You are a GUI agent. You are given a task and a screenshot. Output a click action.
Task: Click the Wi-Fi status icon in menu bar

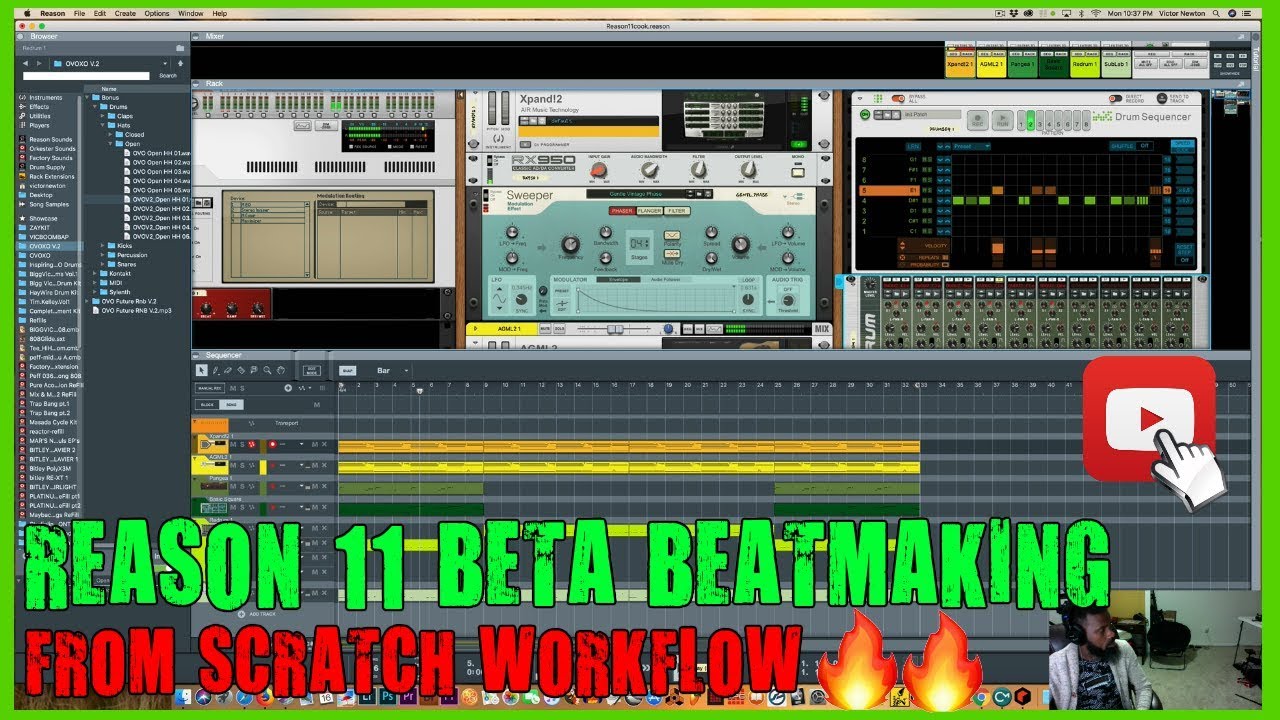tap(1096, 14)
